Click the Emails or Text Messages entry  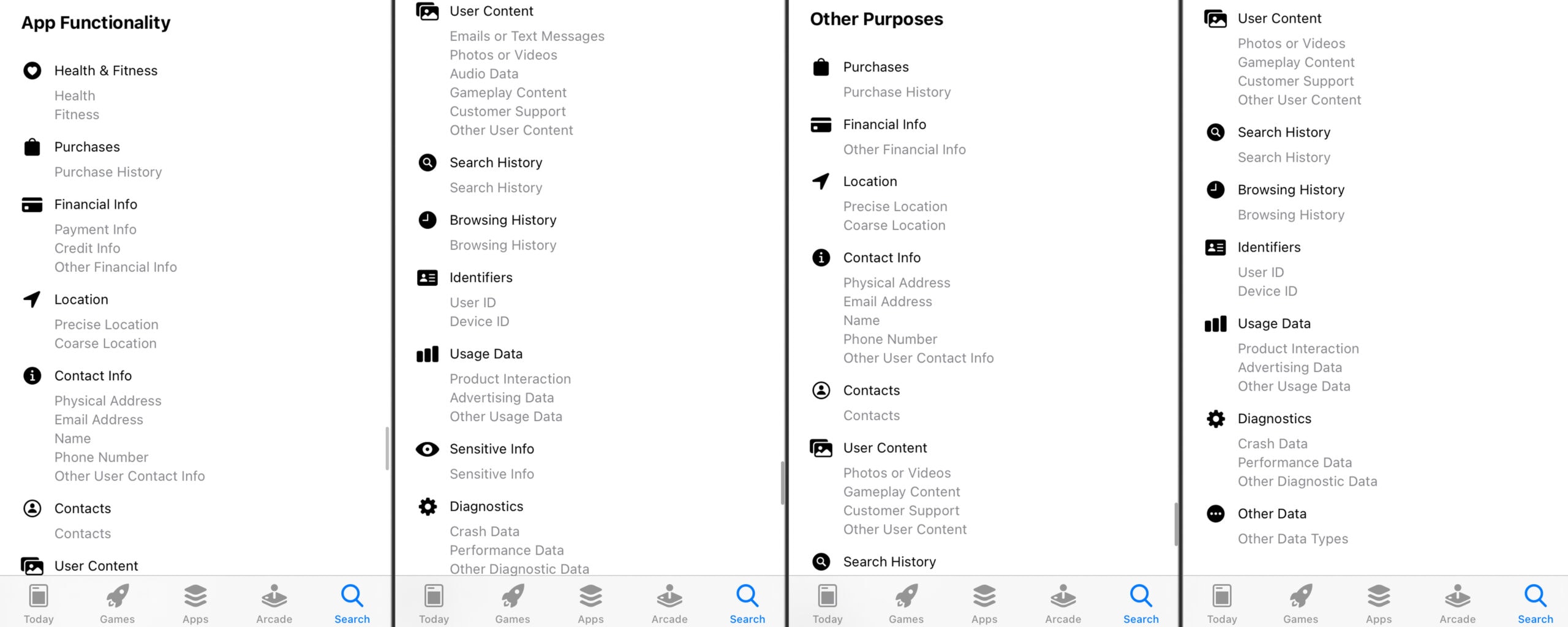527,36
